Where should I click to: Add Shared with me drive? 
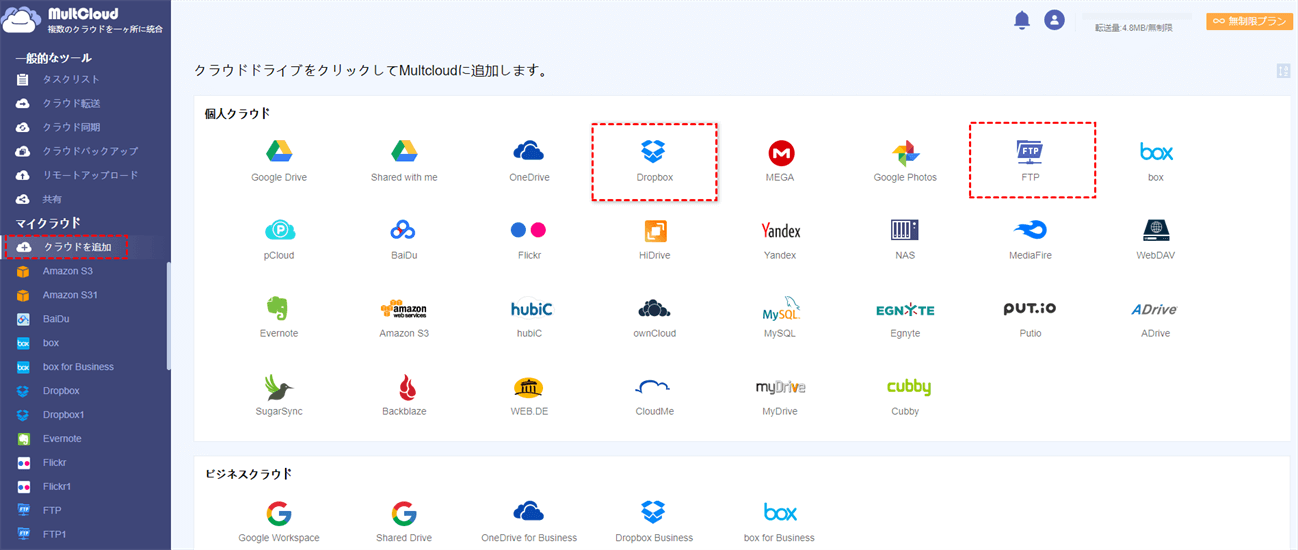[404, 161]
